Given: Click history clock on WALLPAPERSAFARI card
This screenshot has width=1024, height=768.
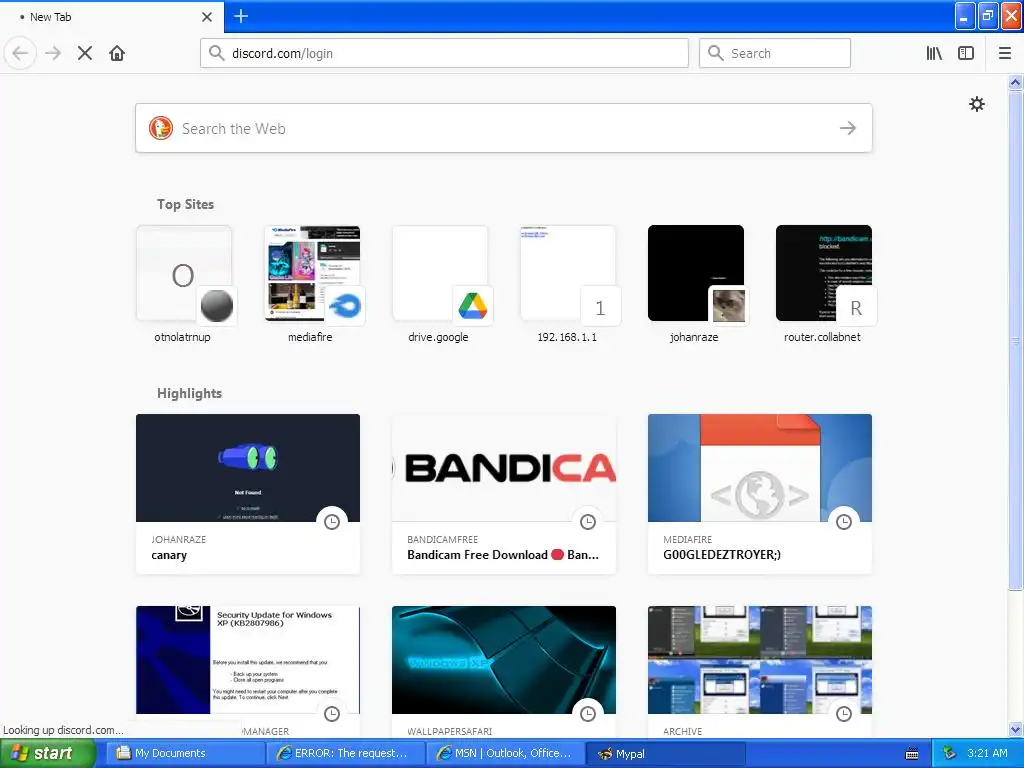Looking at the screenshot, I should pyautogui.click(x=588, y=714).
